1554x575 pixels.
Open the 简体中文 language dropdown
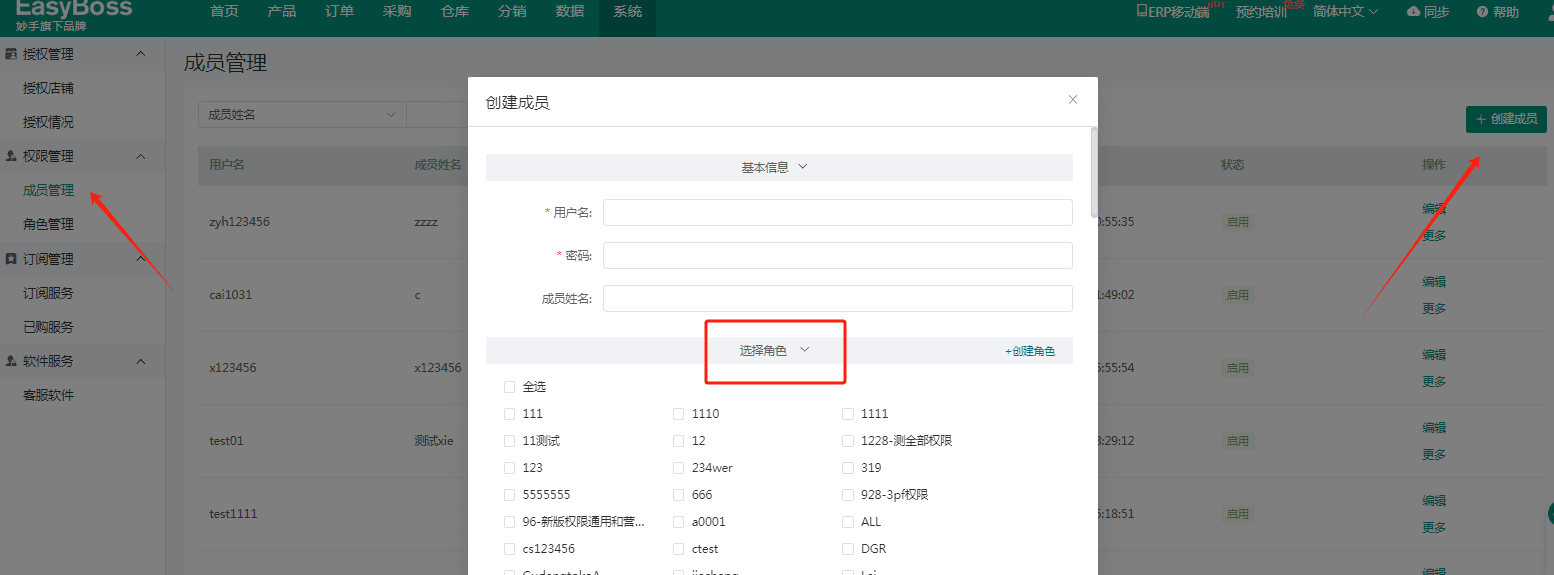tap(1345, 12)
